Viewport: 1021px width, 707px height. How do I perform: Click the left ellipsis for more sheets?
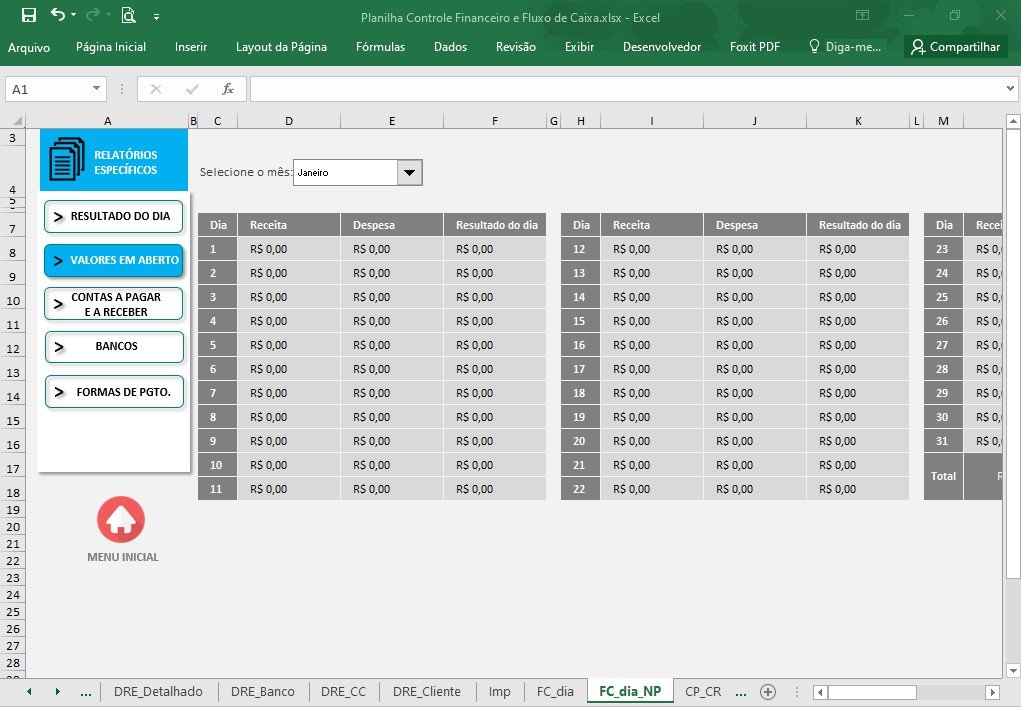click(85, 692)
